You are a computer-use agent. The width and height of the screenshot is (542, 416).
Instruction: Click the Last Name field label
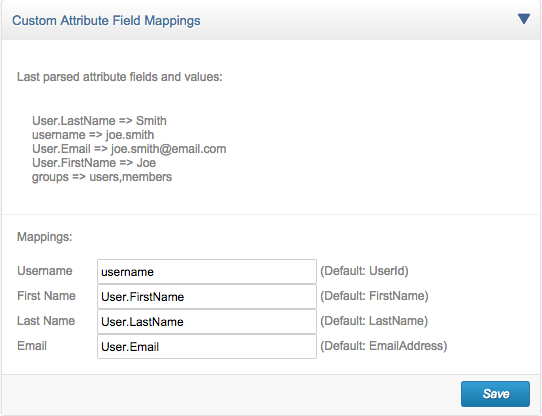click(46, 321)
